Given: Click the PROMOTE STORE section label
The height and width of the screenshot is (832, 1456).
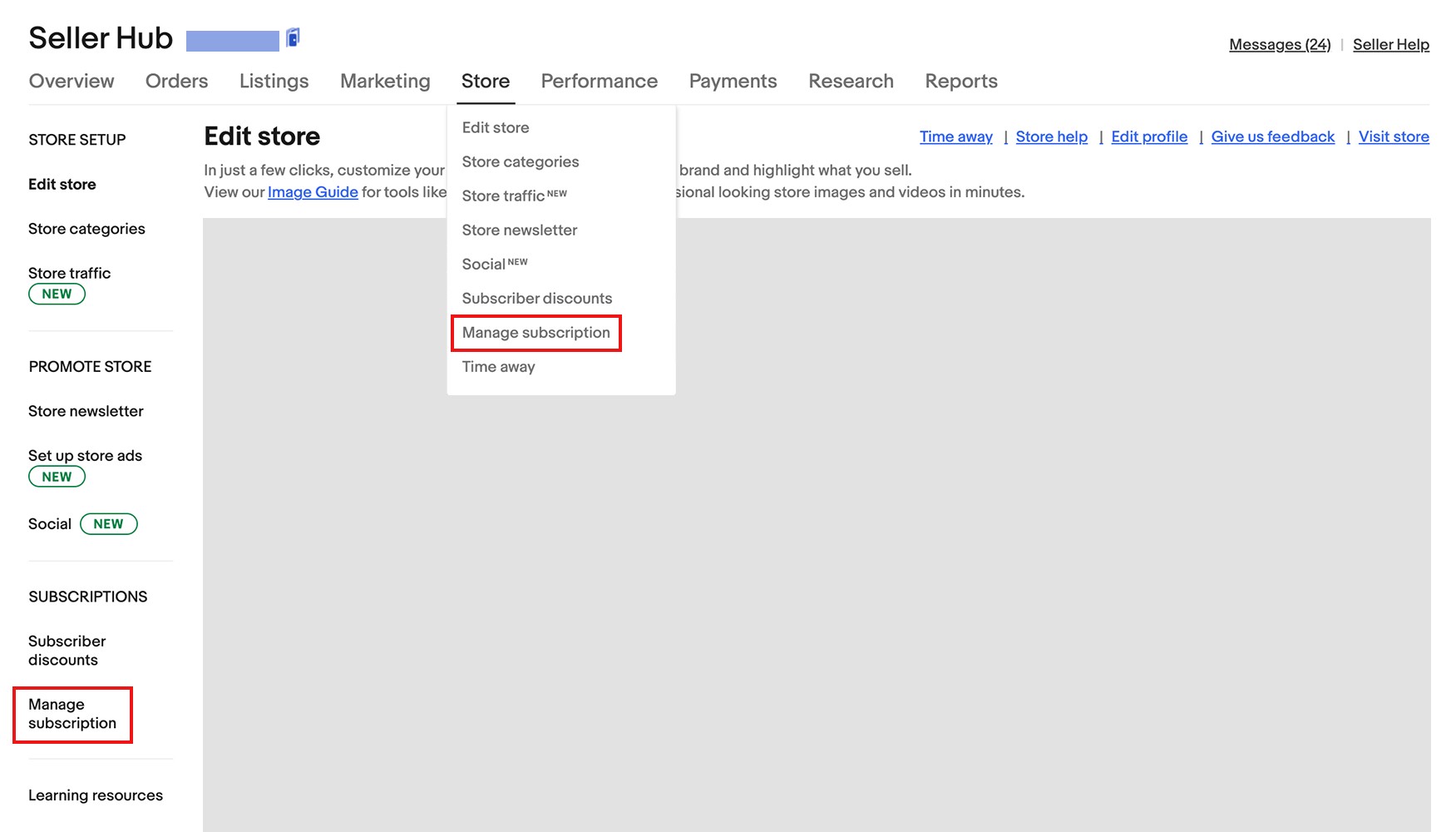Looking at the screenshot, I should [90, 367].
